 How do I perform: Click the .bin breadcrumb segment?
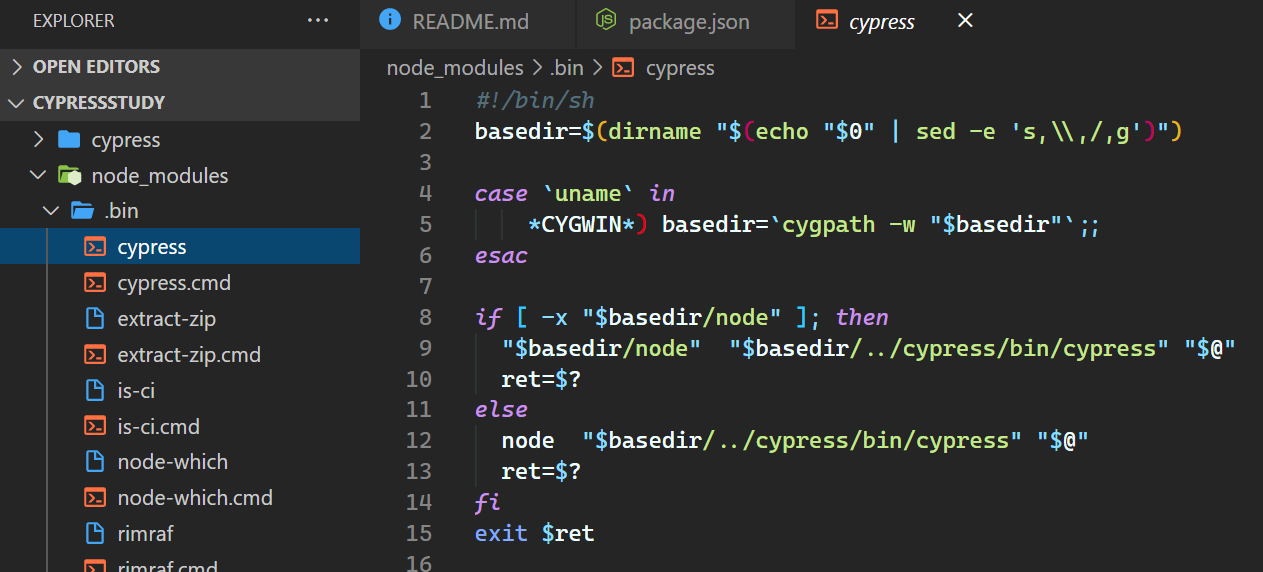tap(567, 68)
